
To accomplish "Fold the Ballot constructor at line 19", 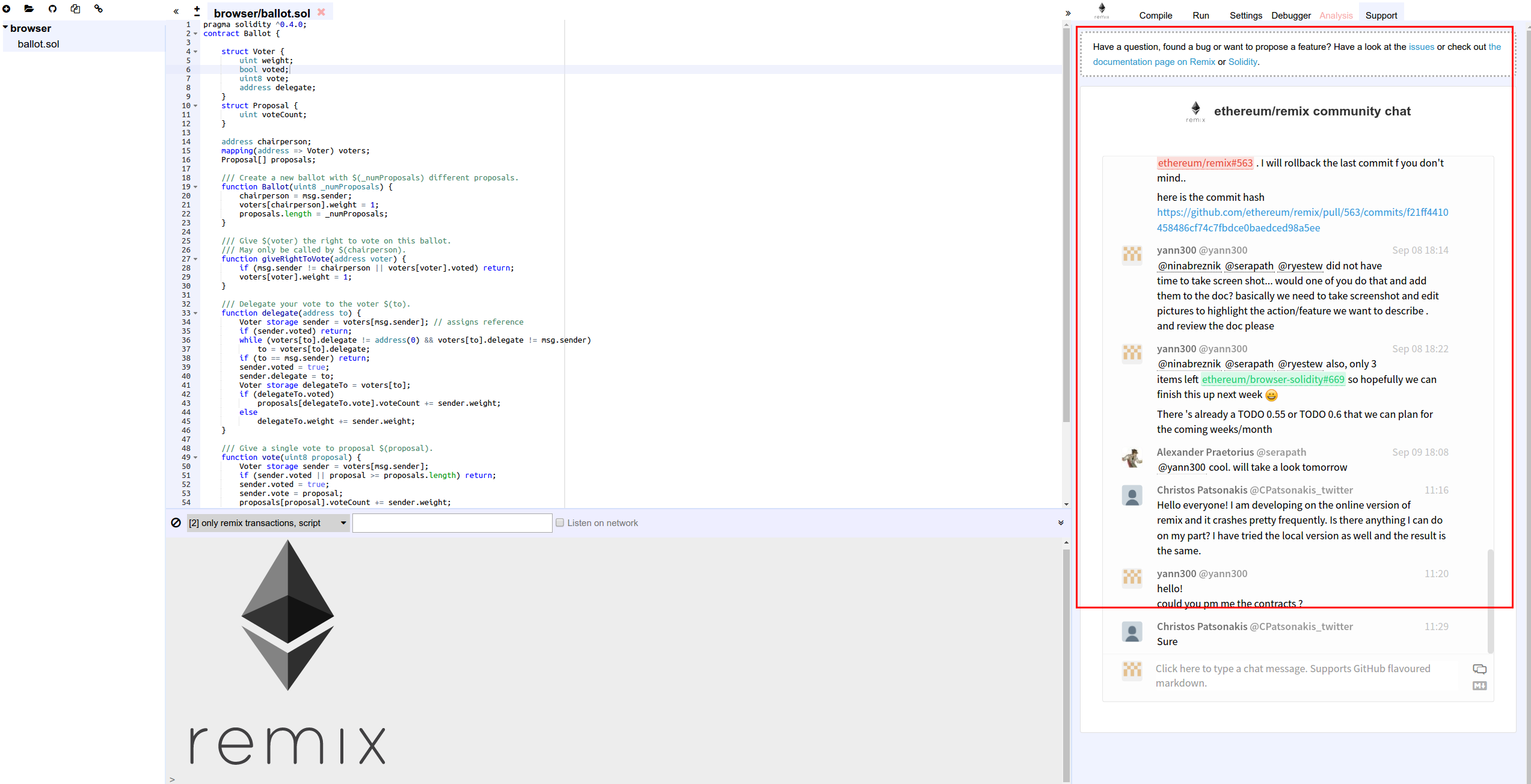I will 195,187.
